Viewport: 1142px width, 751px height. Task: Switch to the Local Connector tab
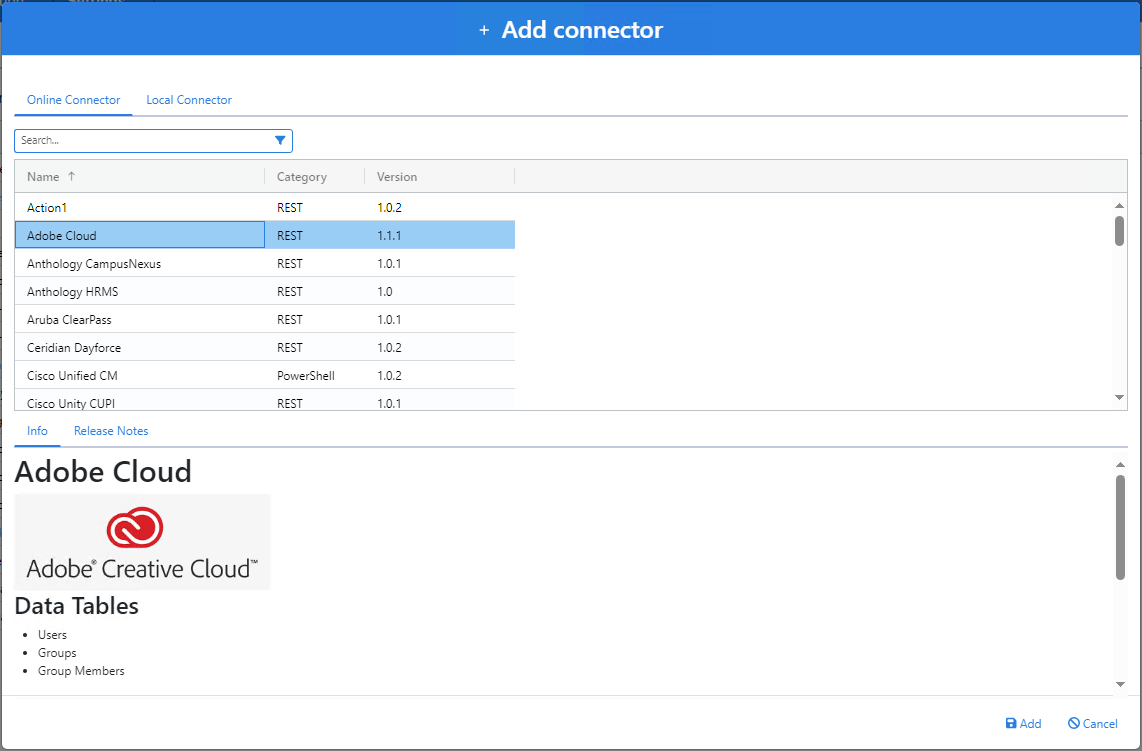(x=189, y=100)
